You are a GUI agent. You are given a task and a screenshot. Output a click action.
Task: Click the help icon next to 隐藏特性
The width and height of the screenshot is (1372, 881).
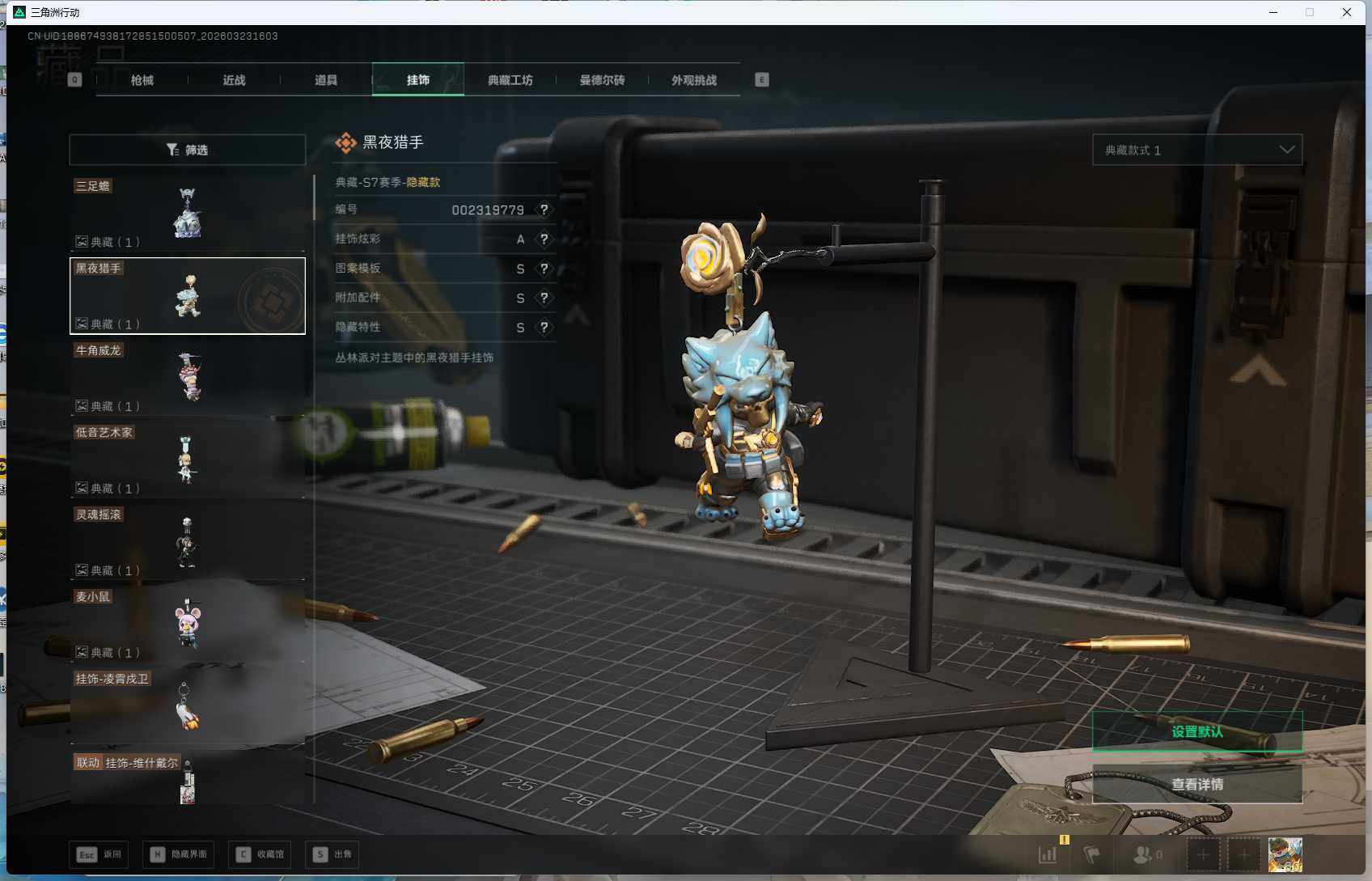(544, 328)
